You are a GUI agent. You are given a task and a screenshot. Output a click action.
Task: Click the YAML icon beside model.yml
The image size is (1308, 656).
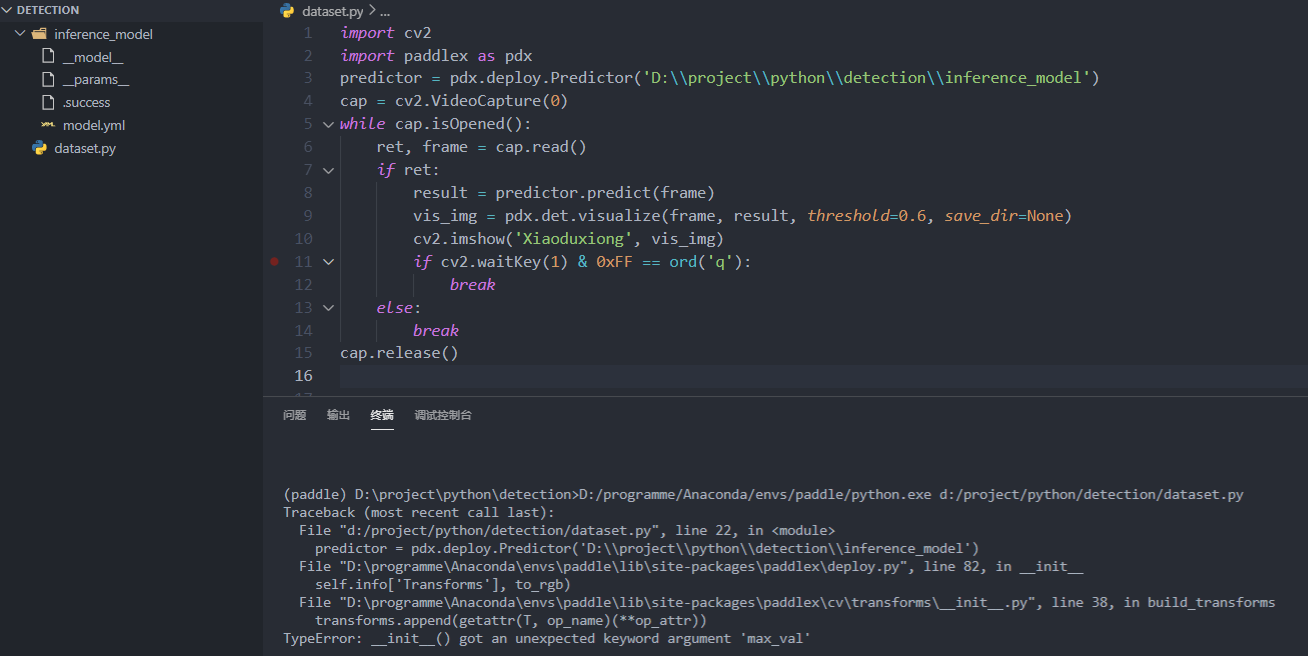tap(47, 125)
